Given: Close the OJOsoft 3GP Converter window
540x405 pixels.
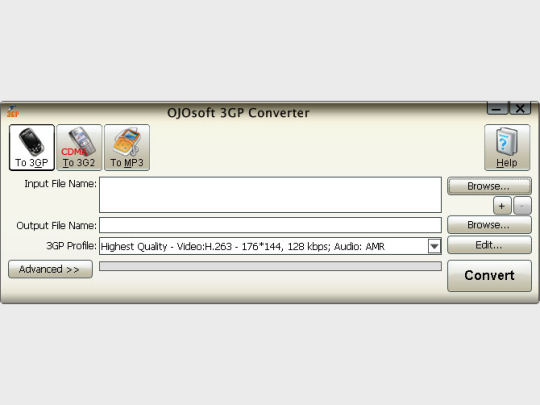Looking at the screenshot, I should point(520,108).
